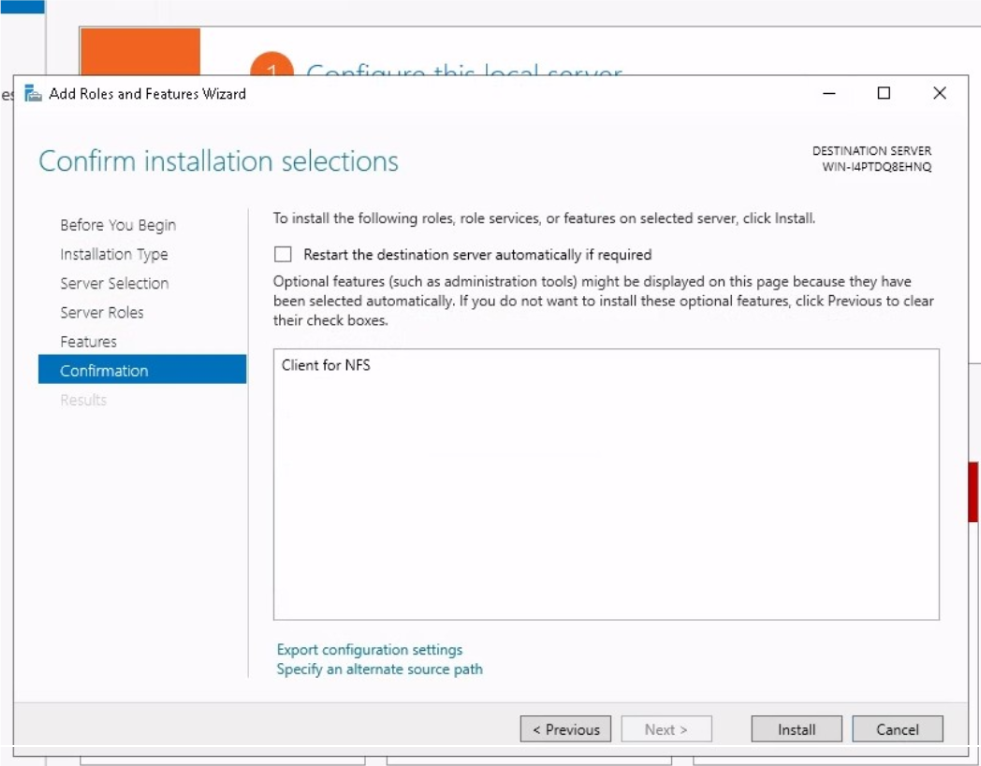The width and height of the screenshot is (981, 766).
Task: Select Client for NFS in the list
Action: click(x=326, y=366)
